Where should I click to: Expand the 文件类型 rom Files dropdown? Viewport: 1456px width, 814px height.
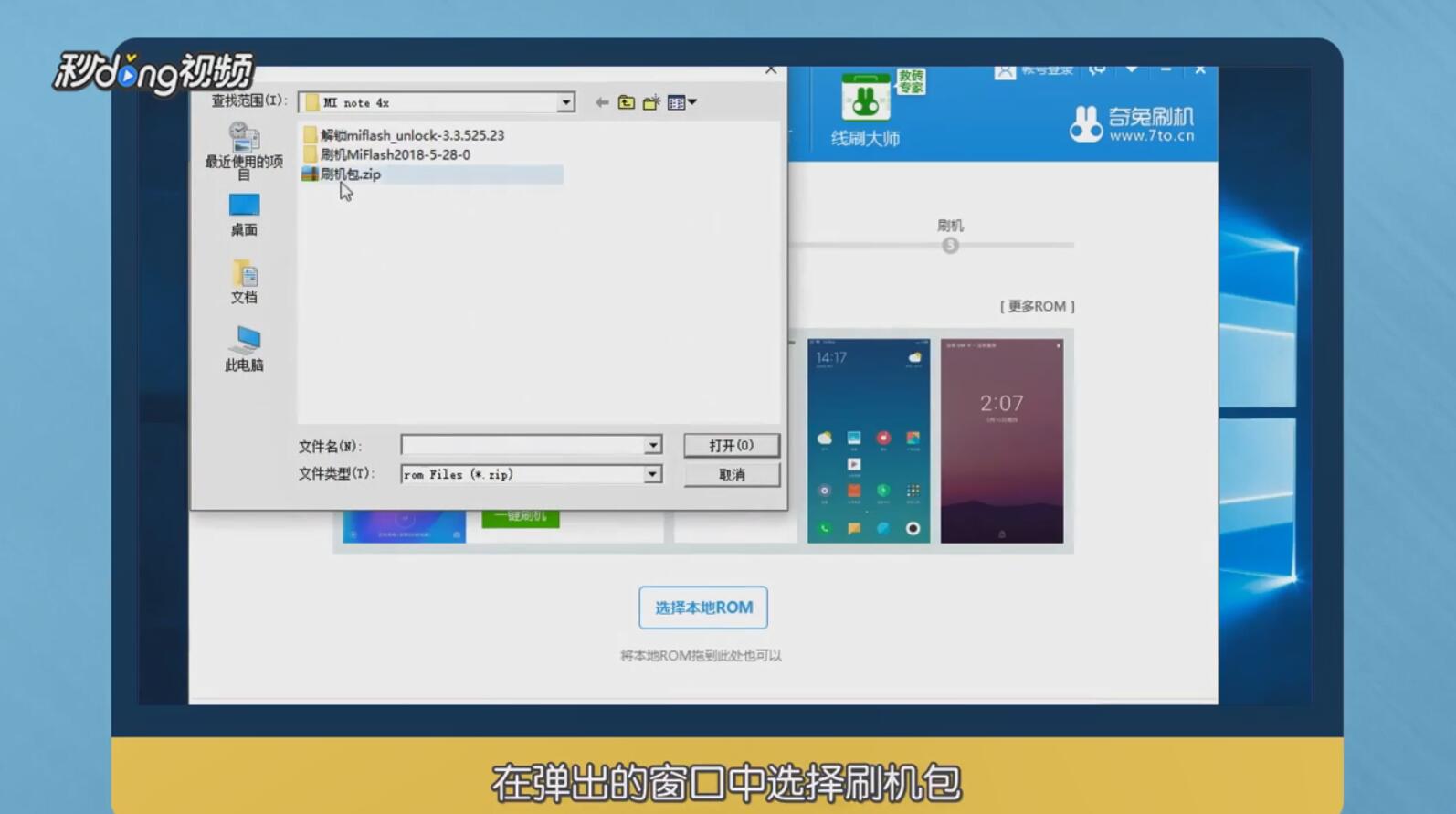click(652, 474)
